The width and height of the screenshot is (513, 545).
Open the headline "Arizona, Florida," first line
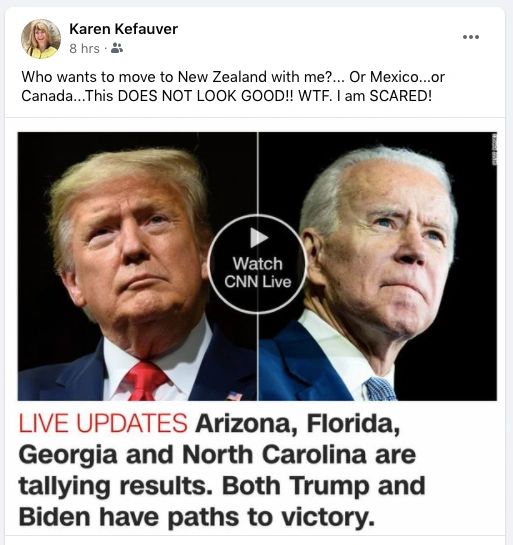point(298,423)
